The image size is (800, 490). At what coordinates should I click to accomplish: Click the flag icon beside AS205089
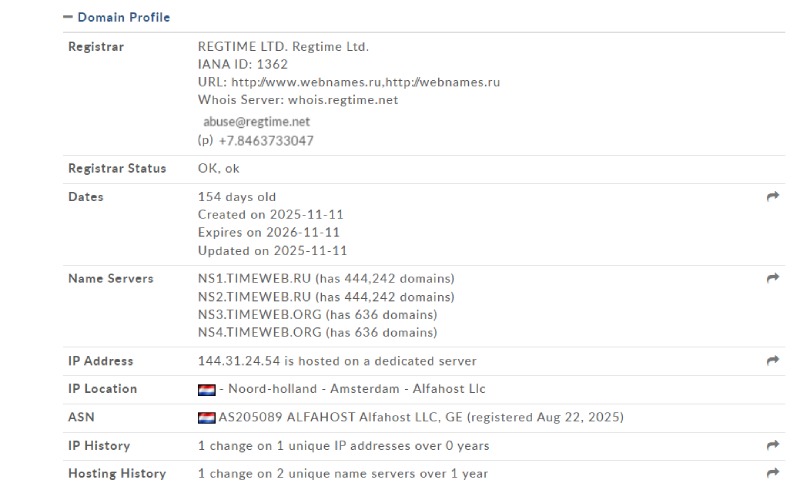[x=207, y=417]
